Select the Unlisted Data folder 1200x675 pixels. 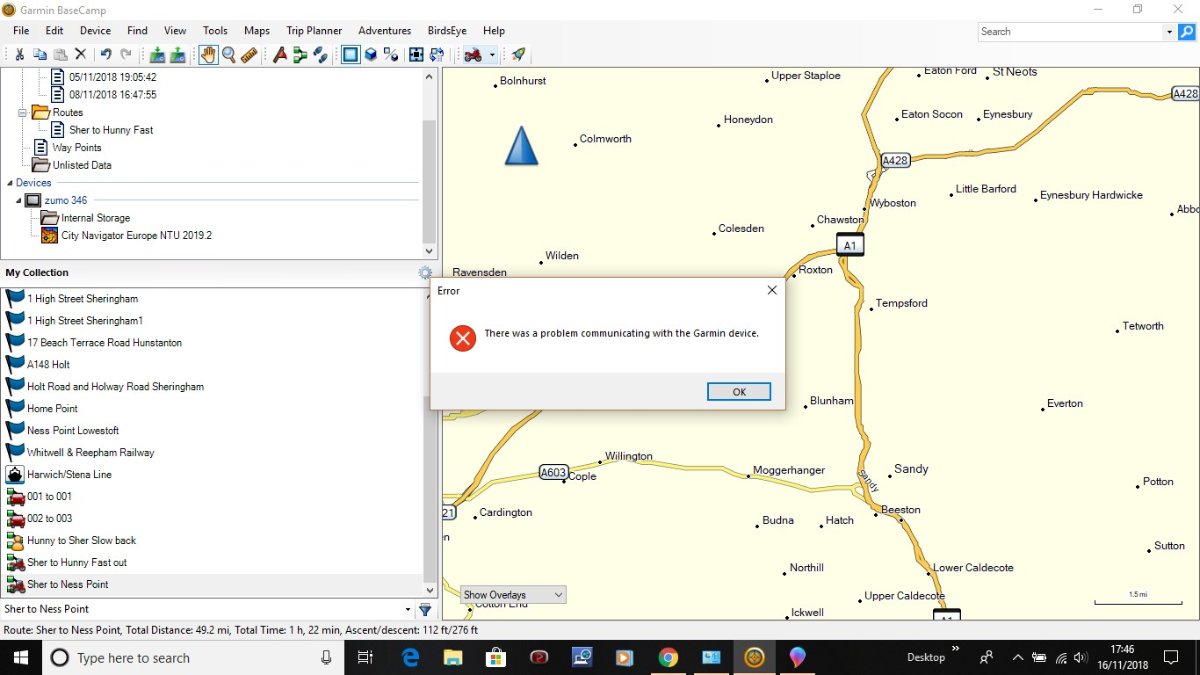coord(82,165)
